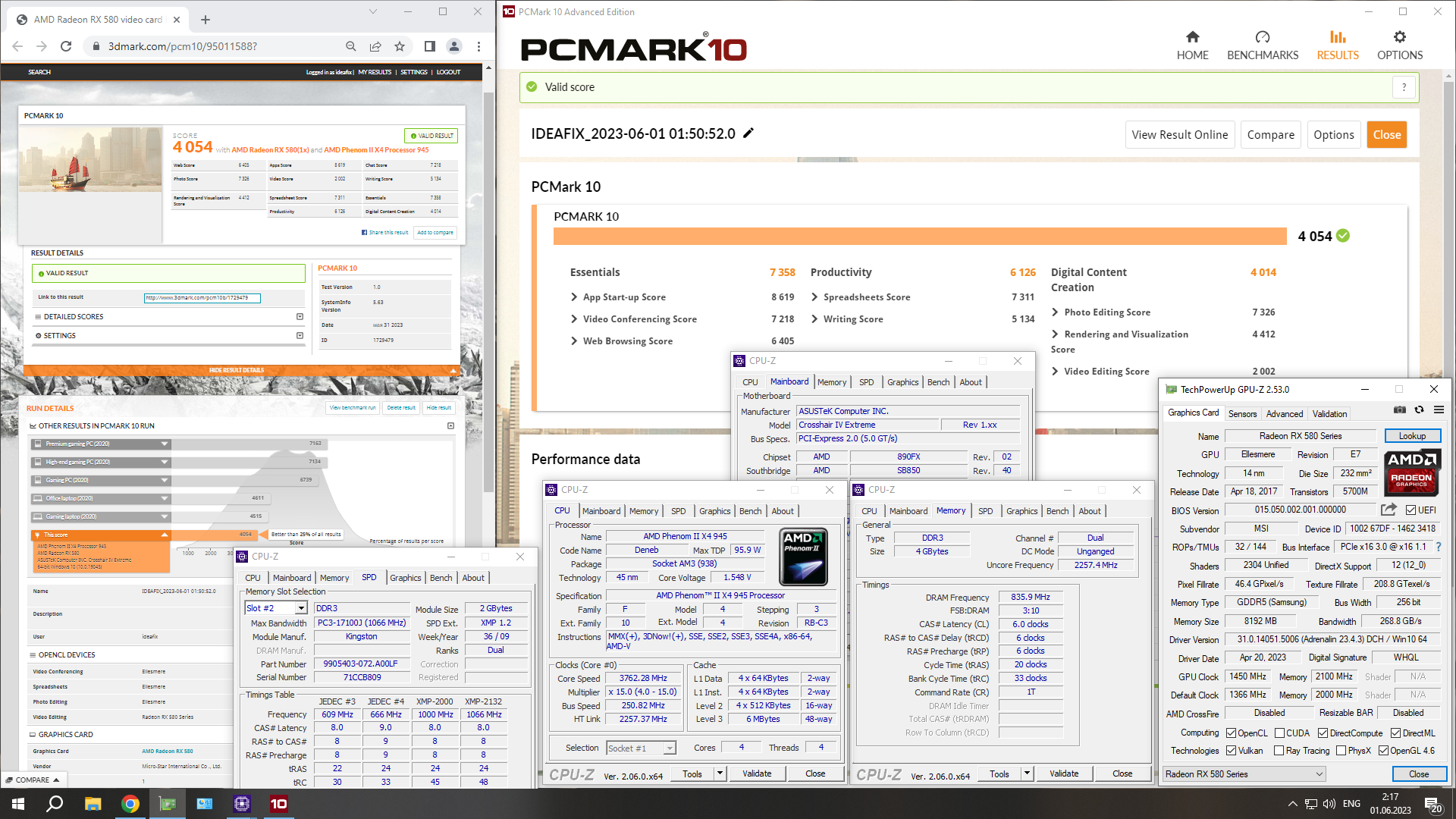Click the BIOS export share icon in GPU-Z

point(1389,510)
